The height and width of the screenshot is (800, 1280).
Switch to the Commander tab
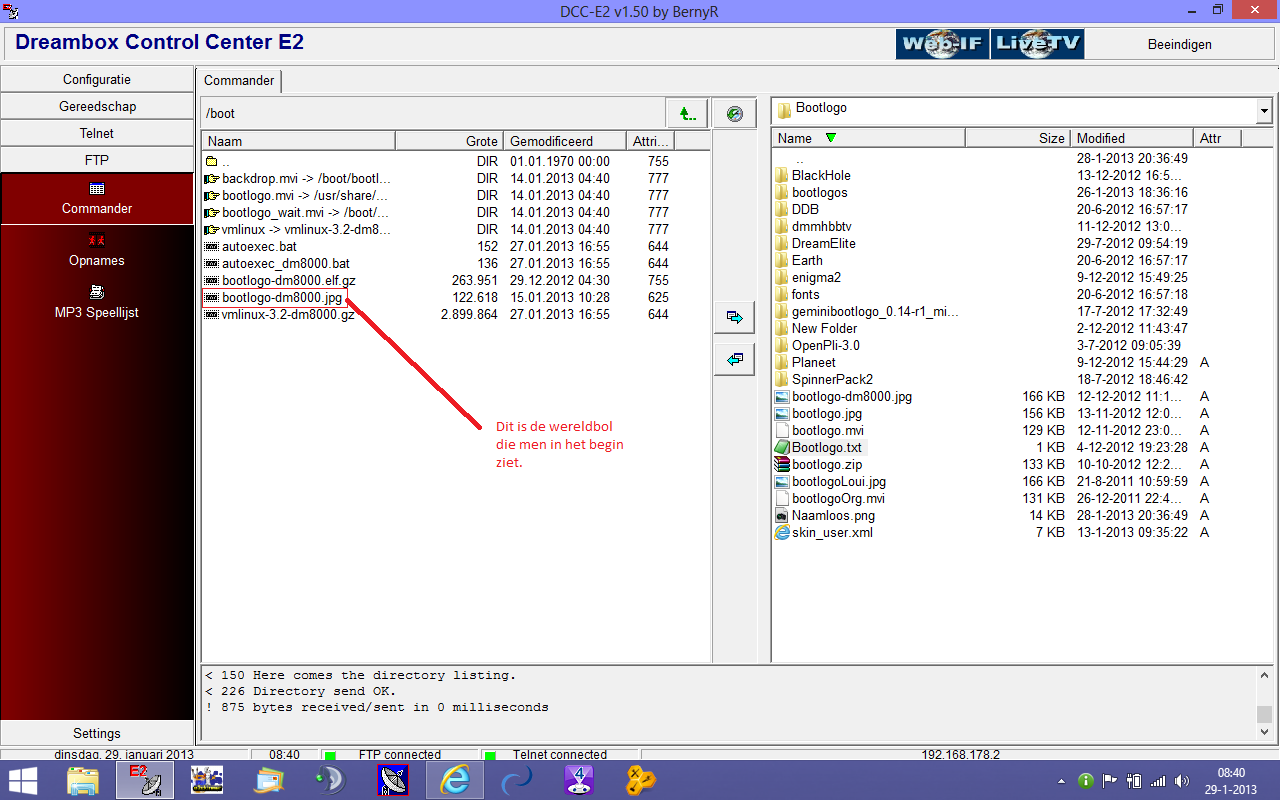click(x=239, y=81)
